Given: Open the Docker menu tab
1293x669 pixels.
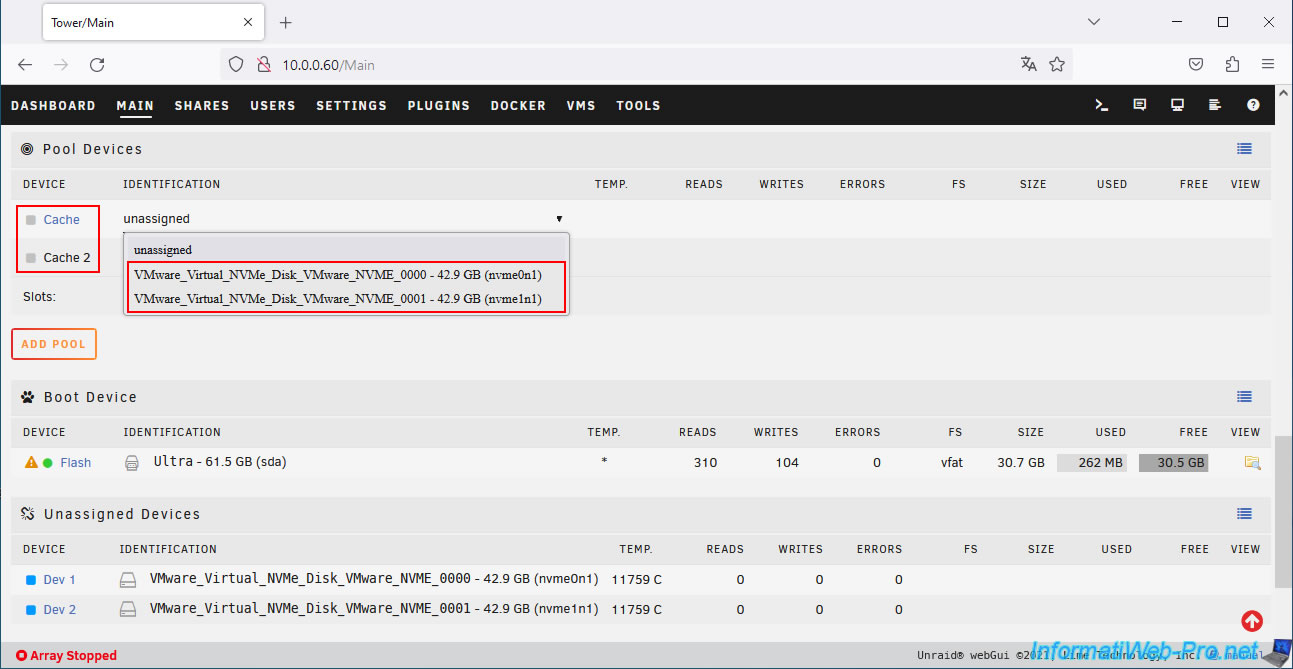Looking at the screenshot, I should pos(518,106).
